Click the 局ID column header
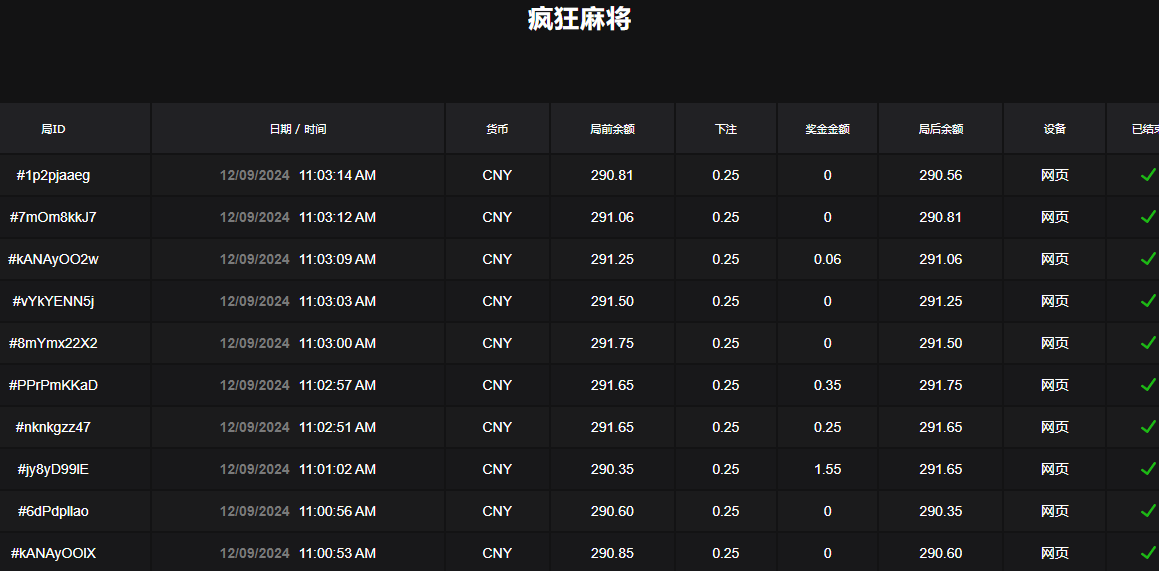Image resolution: width=1159 pixels, height=571 pixels. click(53, 129)
